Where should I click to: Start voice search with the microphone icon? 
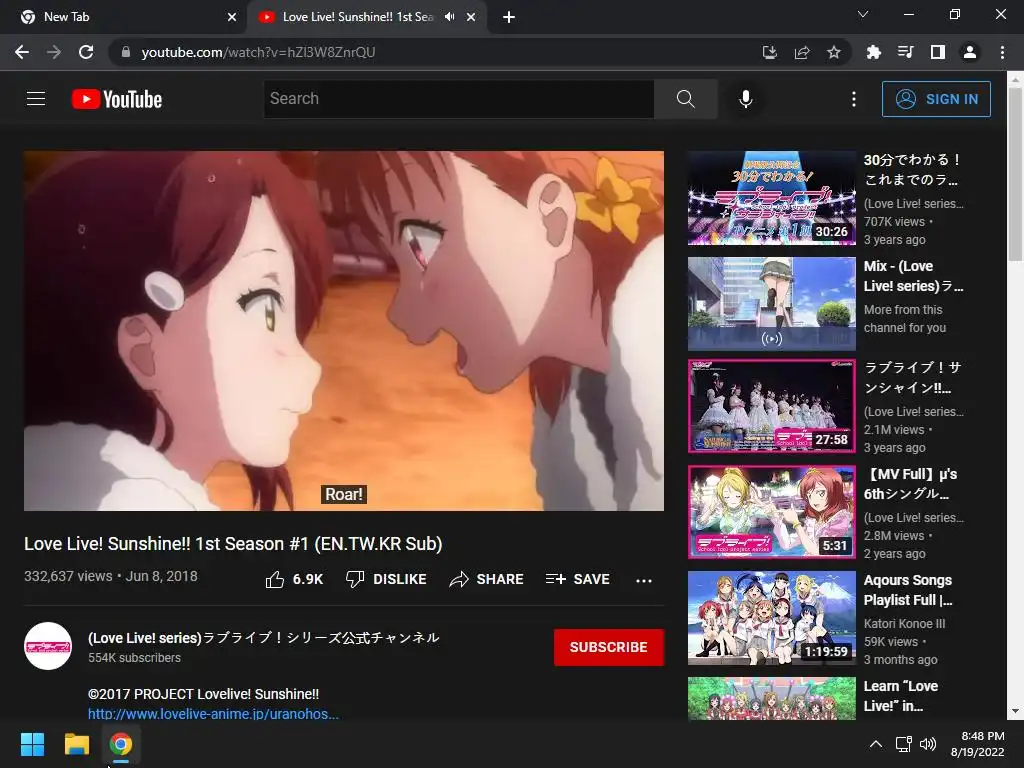click(745, 99)
